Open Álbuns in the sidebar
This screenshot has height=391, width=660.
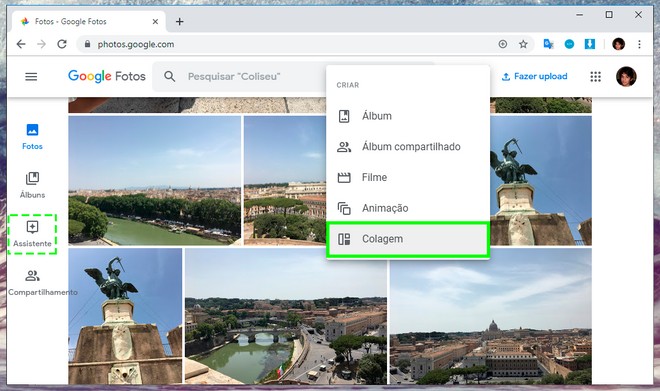click(32, 185)
